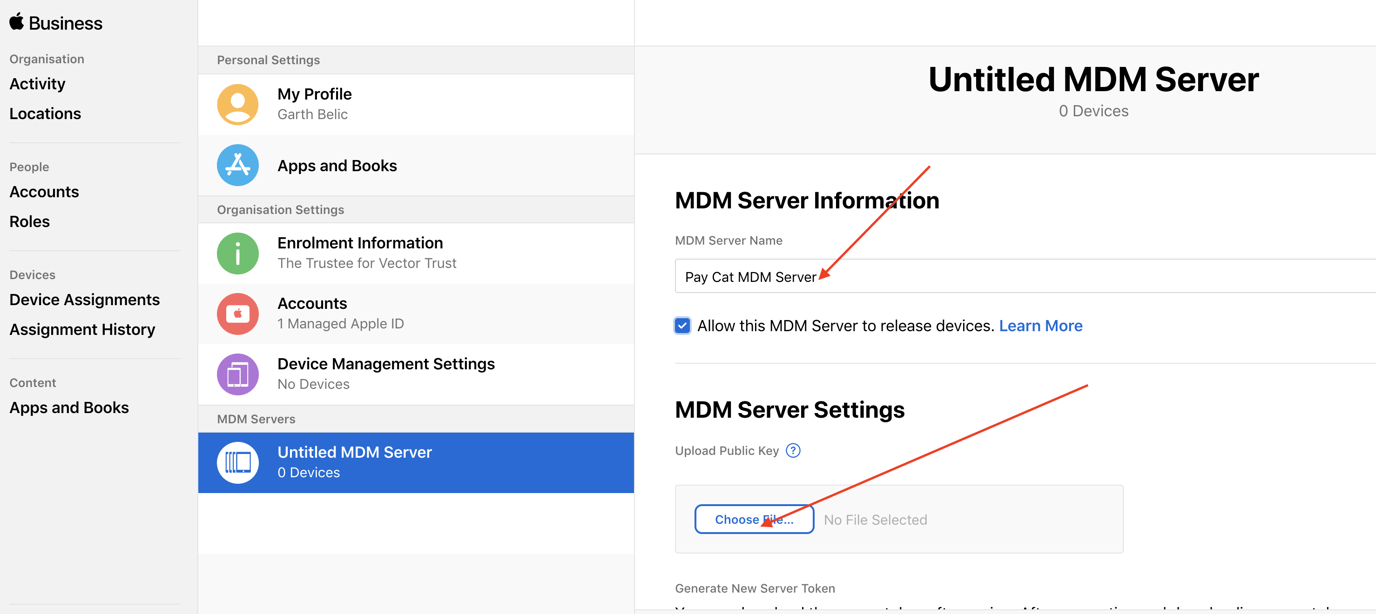
Task: Open Locations in the sidebar
Action: [x=45, y=114]
